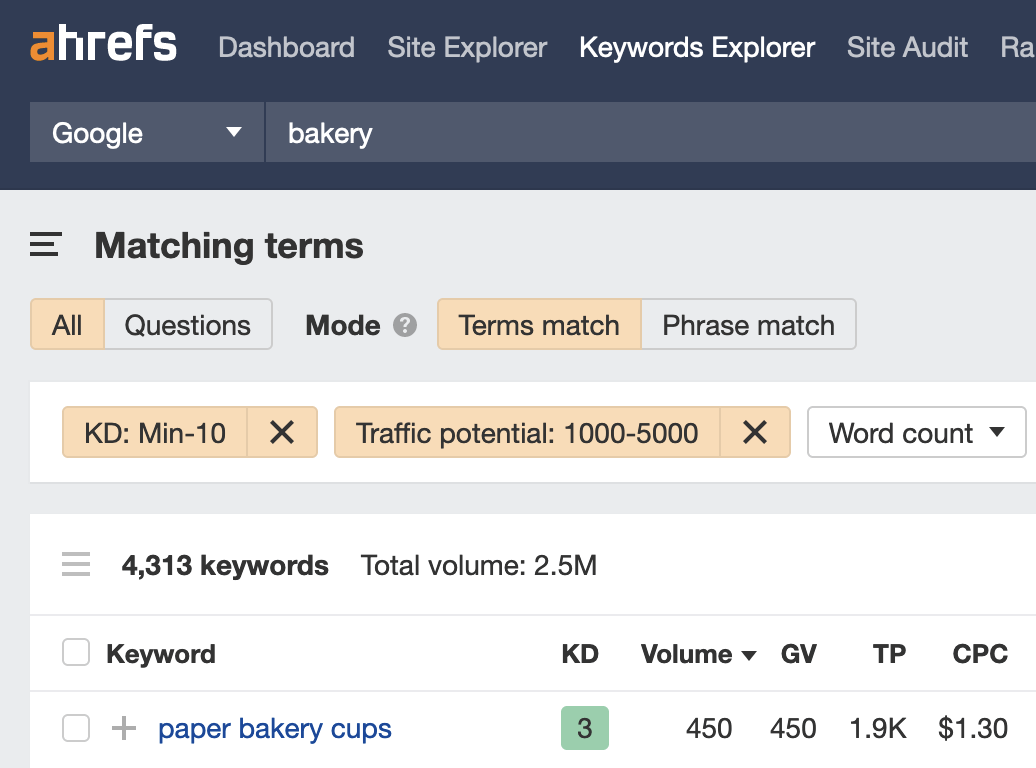Image resolution: width=1036 pixels, height=768 pixels.
Task: Click the green KD score badge
Action: coord(584,729)
